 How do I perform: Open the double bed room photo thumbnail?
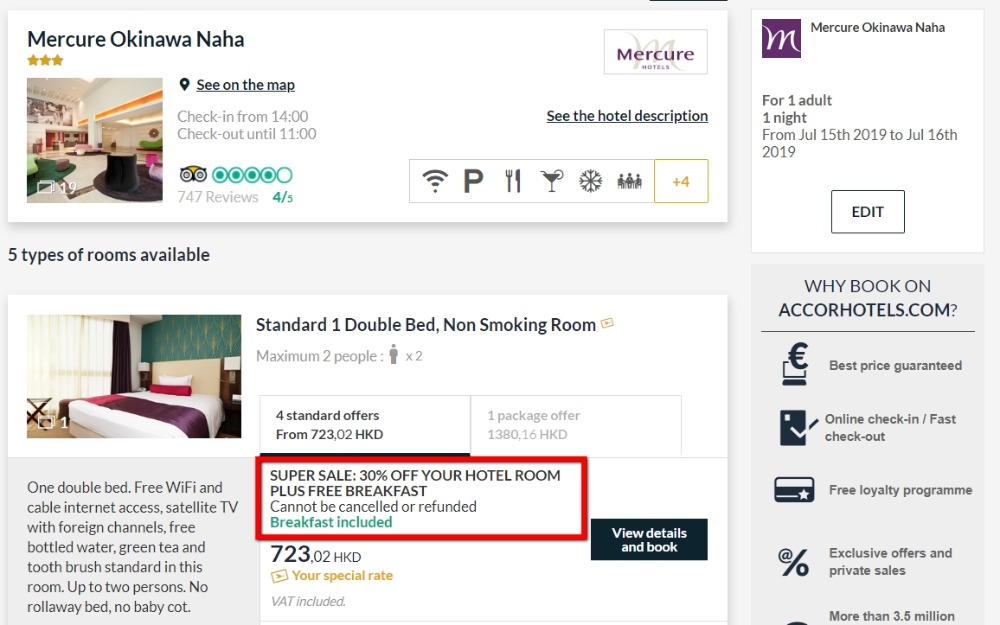(134, 376)
